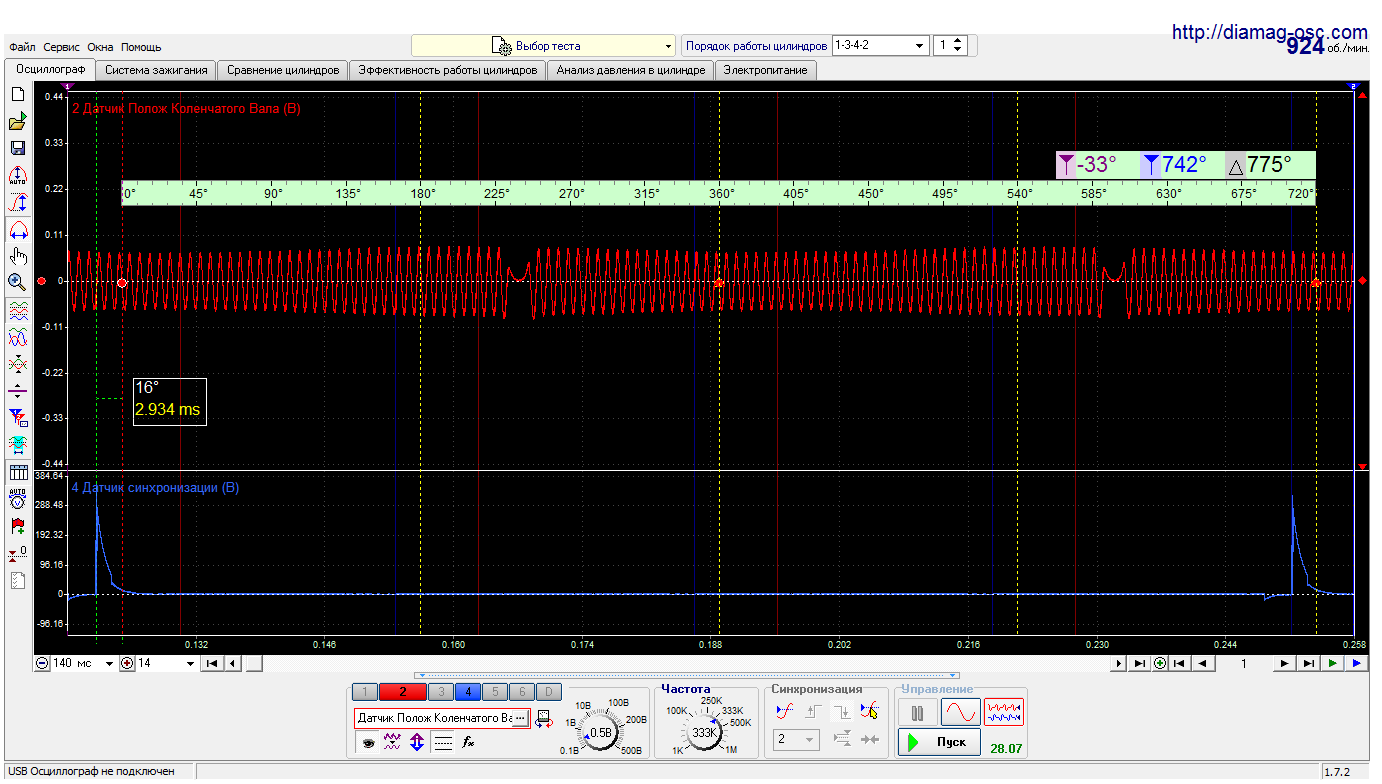Click the voltage range knob showing 0.5В
Viewport: 1382px width, 784px height.
(x=601, y=733)
